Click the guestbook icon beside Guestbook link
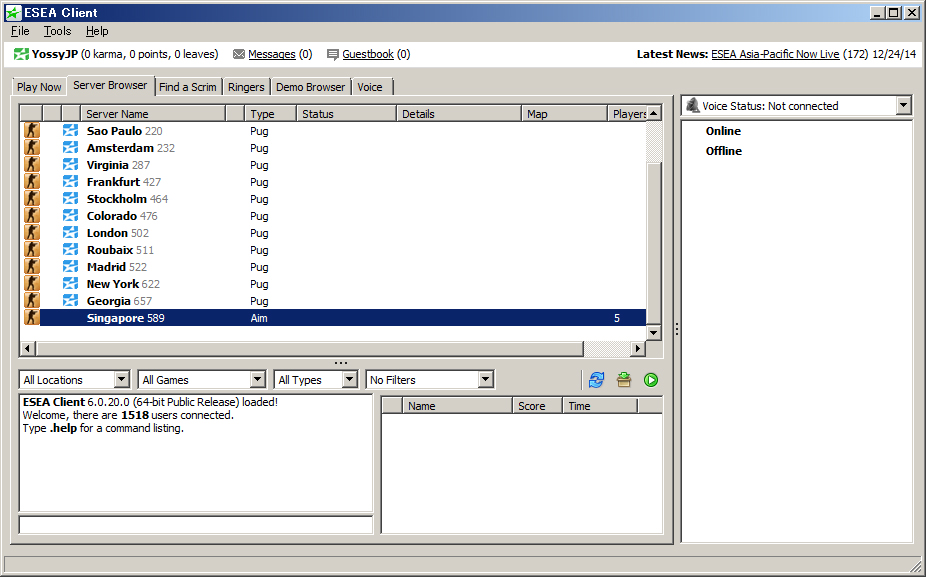The width and height of the screenshot is (926, 577). [333, 54]
